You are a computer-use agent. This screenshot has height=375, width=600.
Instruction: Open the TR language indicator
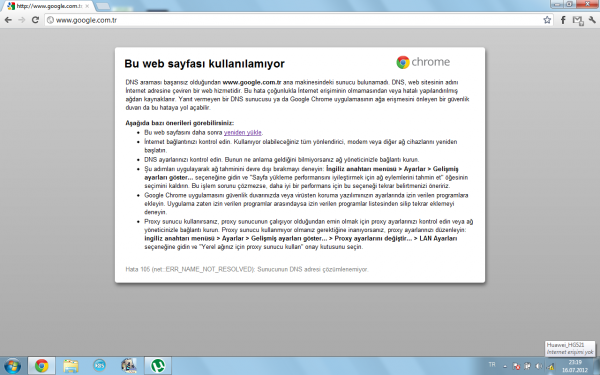492,365
